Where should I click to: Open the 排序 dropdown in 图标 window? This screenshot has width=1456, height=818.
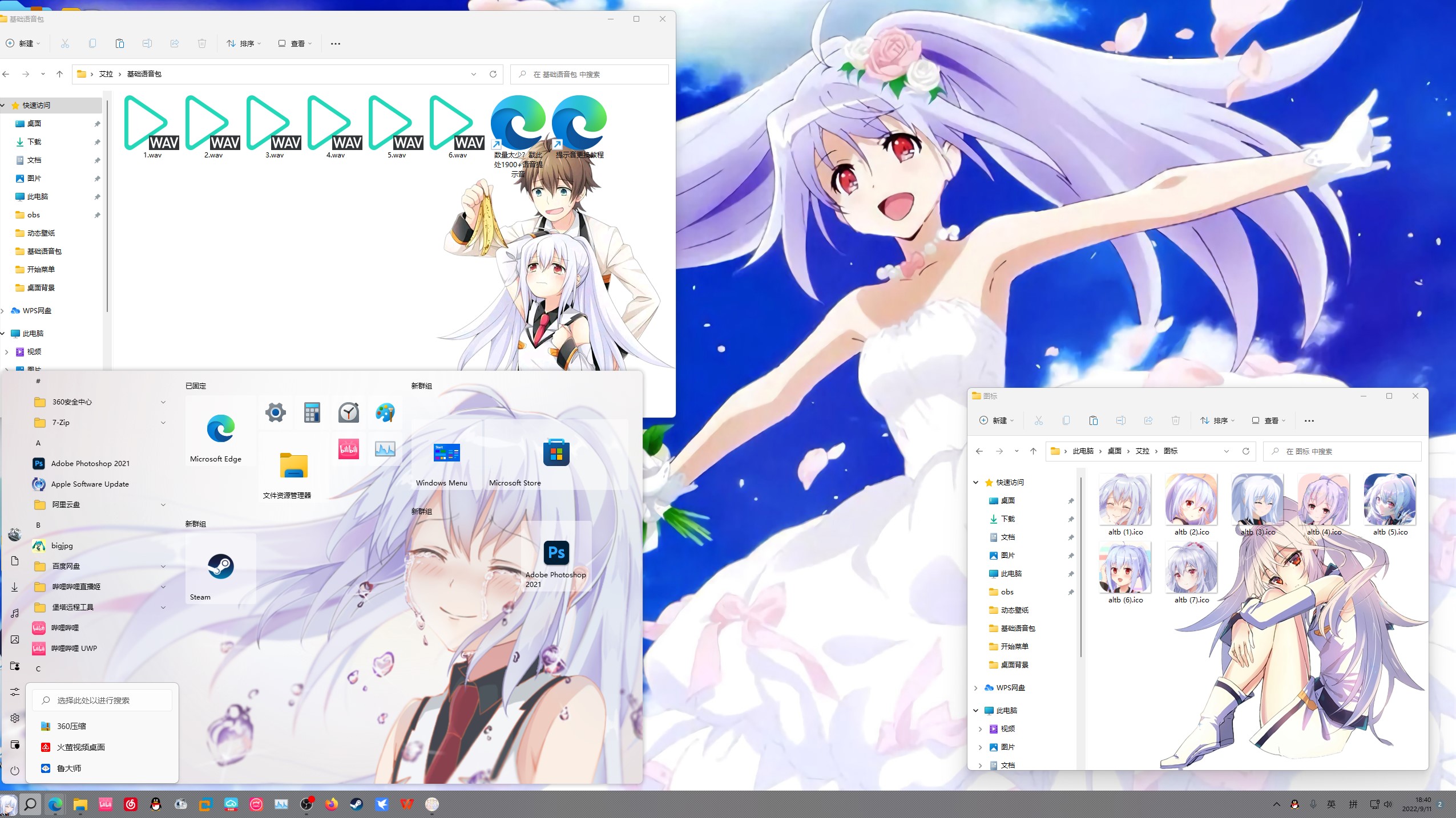[1217, 420]
